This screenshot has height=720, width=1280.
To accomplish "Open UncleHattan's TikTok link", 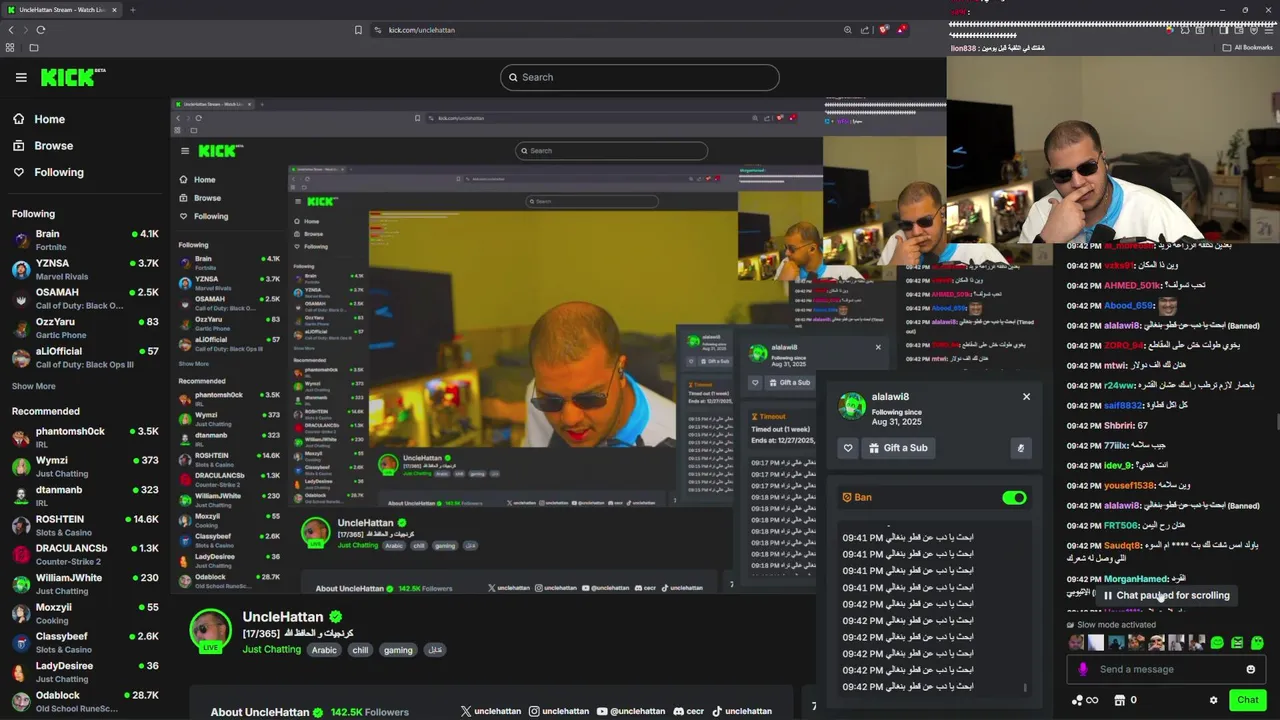I will pos(742,711).
